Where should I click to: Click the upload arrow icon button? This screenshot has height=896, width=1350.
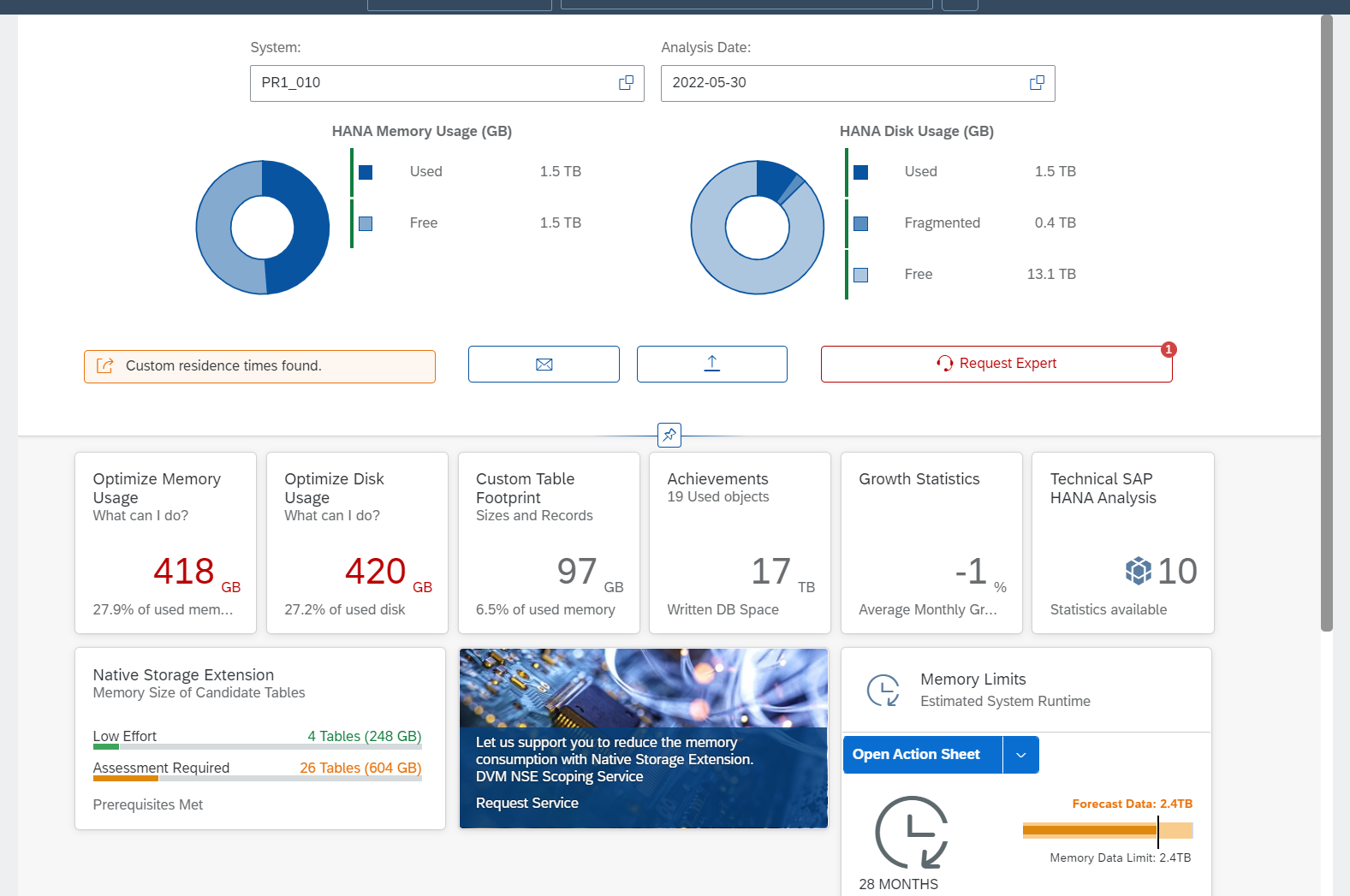pos(711,365)
